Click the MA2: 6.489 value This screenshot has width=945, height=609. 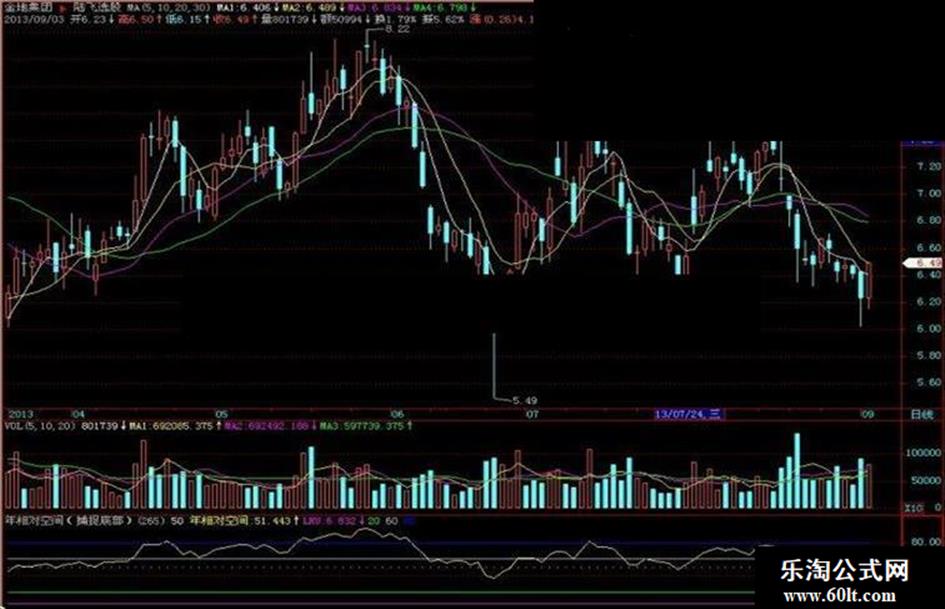pos(309,8)
